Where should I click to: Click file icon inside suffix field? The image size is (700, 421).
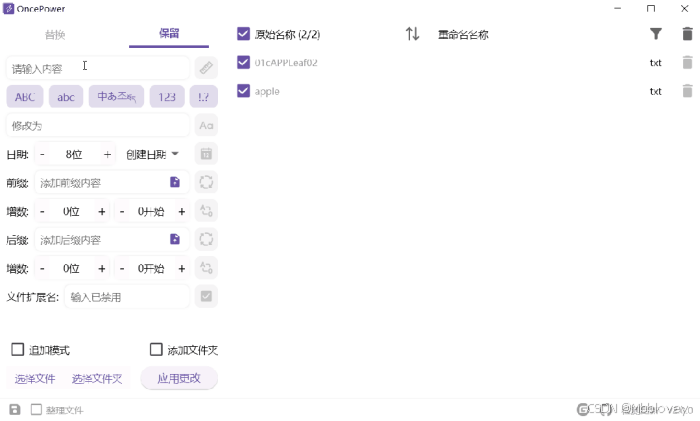(x=175, y=239)
